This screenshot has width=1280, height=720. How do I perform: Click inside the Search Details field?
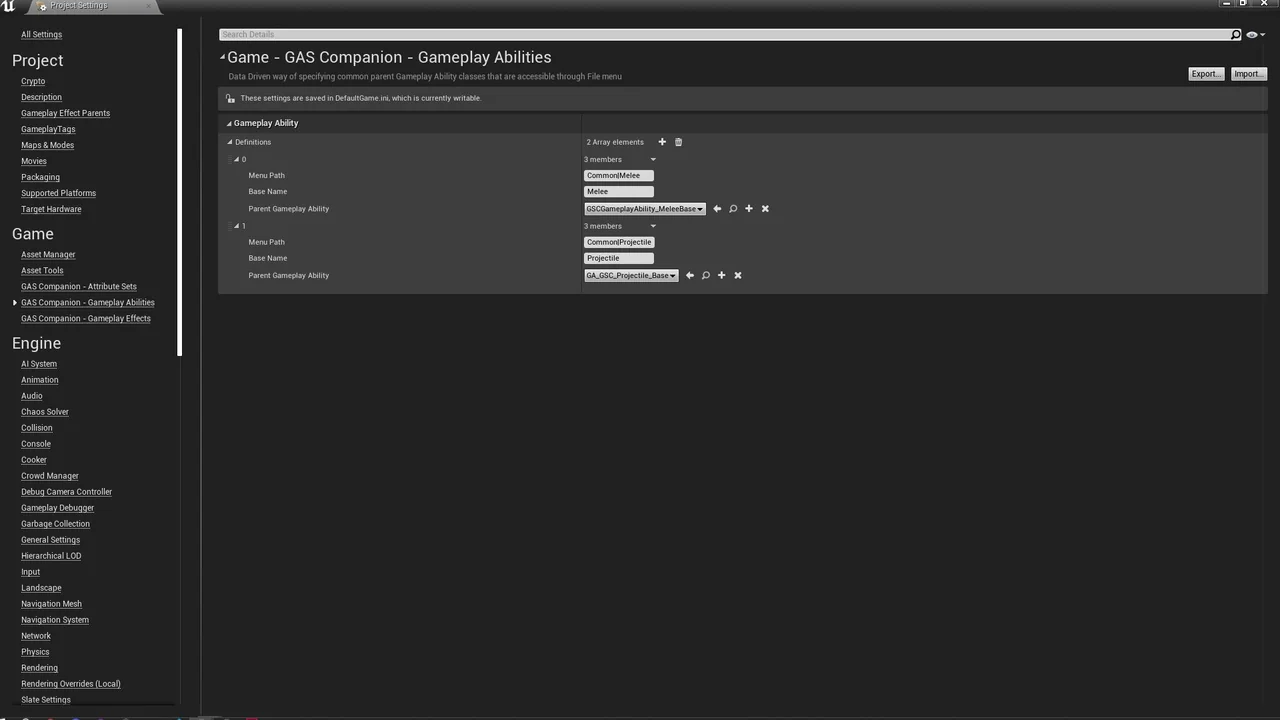coord(600,34)
